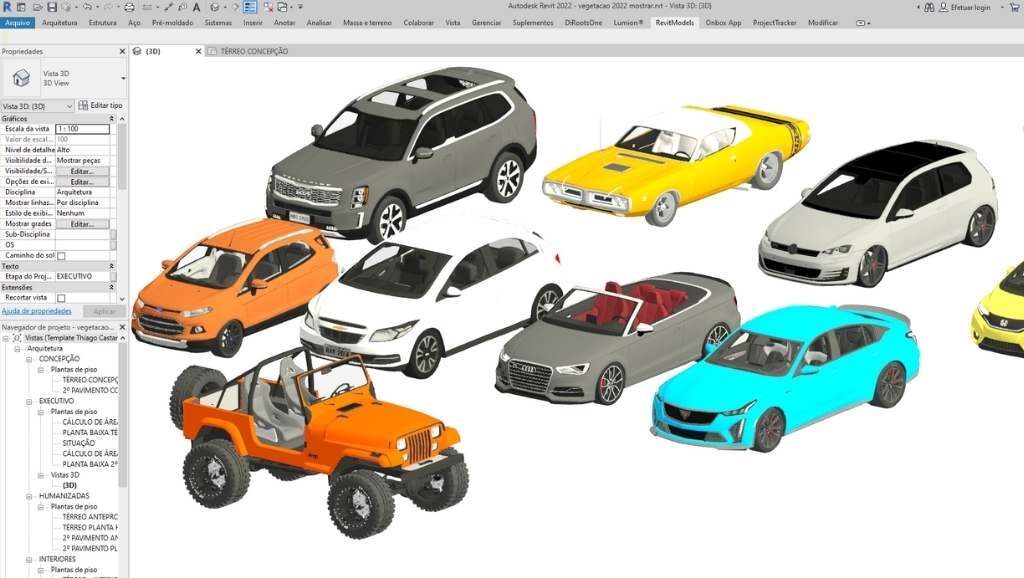Open the Ajuda de propriedades link
This screenshot has height=578, width=1024.
tap(35, 311)
